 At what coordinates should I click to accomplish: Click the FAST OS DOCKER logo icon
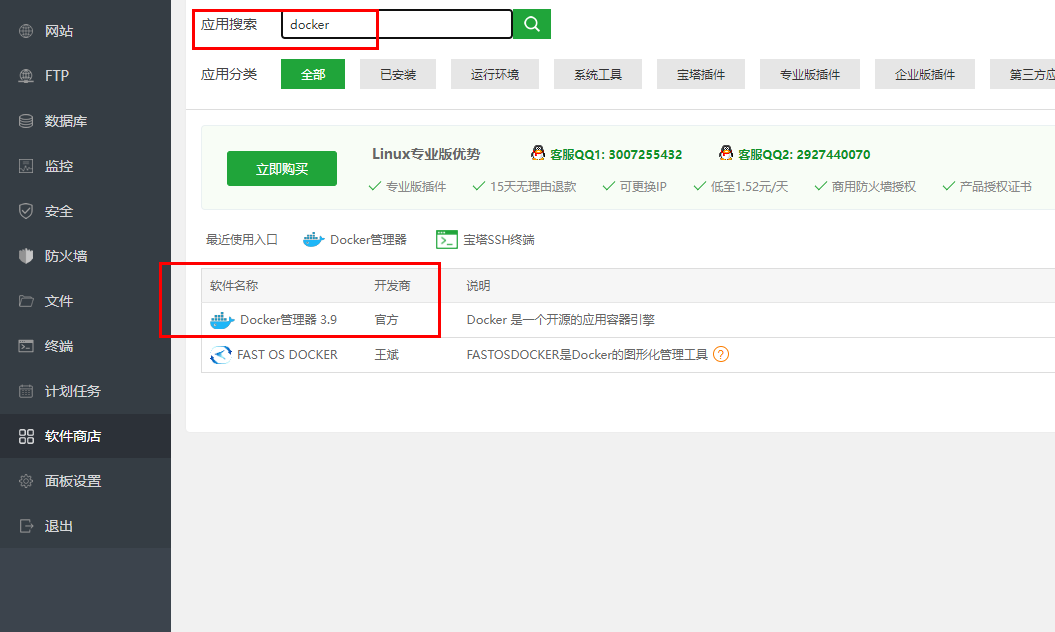[221, 355]
